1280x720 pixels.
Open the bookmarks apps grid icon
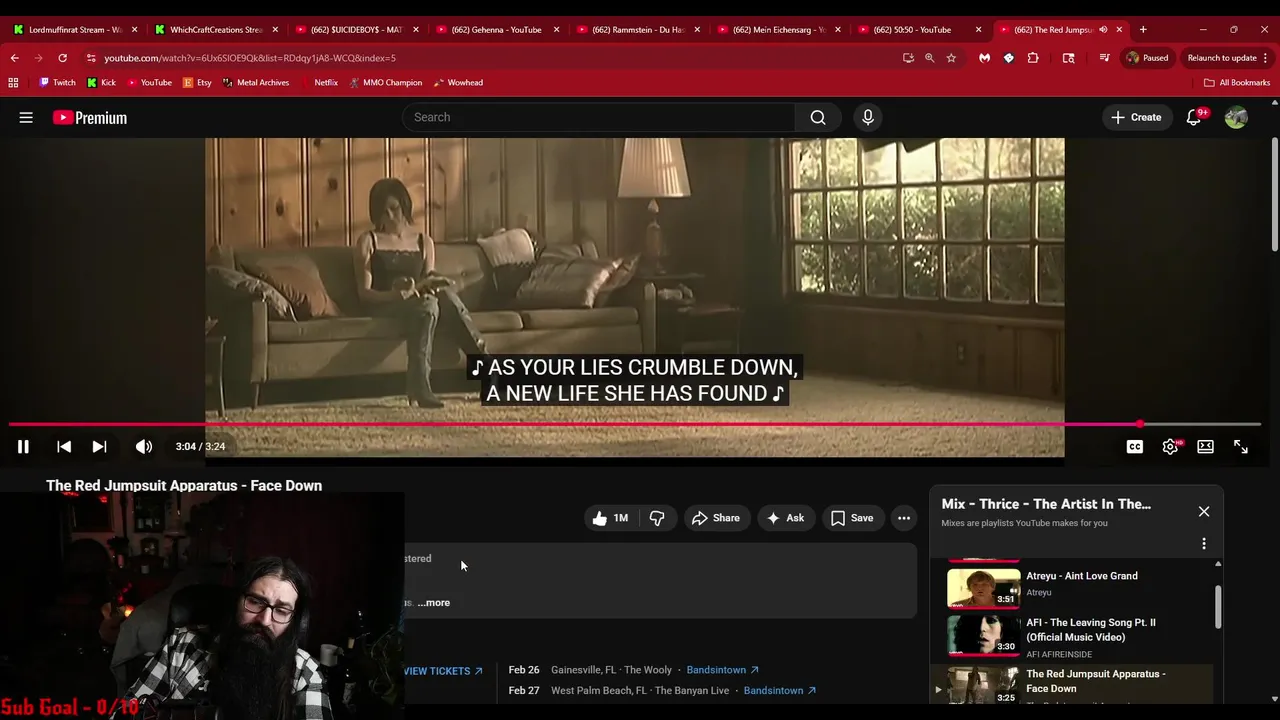point(13,83)
